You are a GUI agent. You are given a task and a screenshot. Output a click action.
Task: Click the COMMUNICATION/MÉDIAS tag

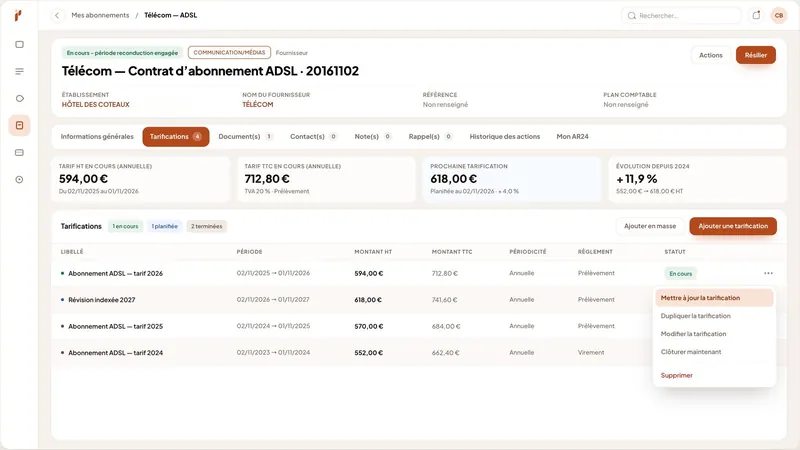click(x=229, y=53)
